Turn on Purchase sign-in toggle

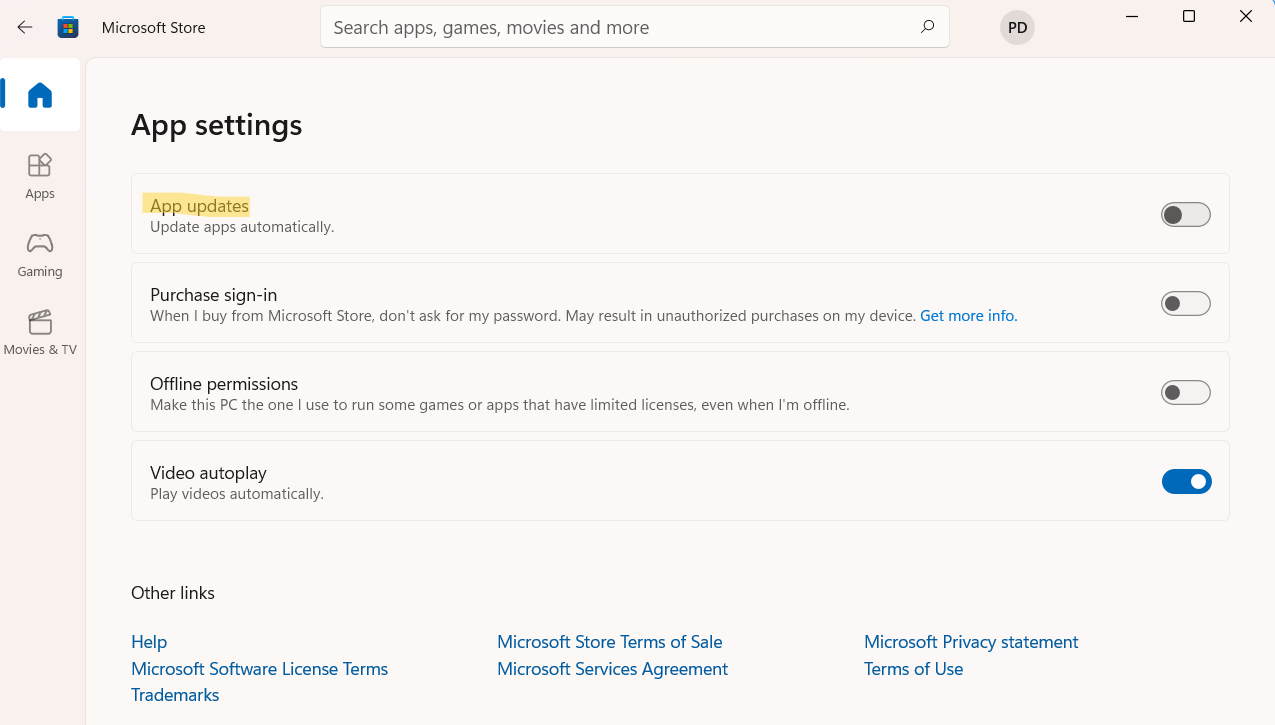click(1185, 304)
